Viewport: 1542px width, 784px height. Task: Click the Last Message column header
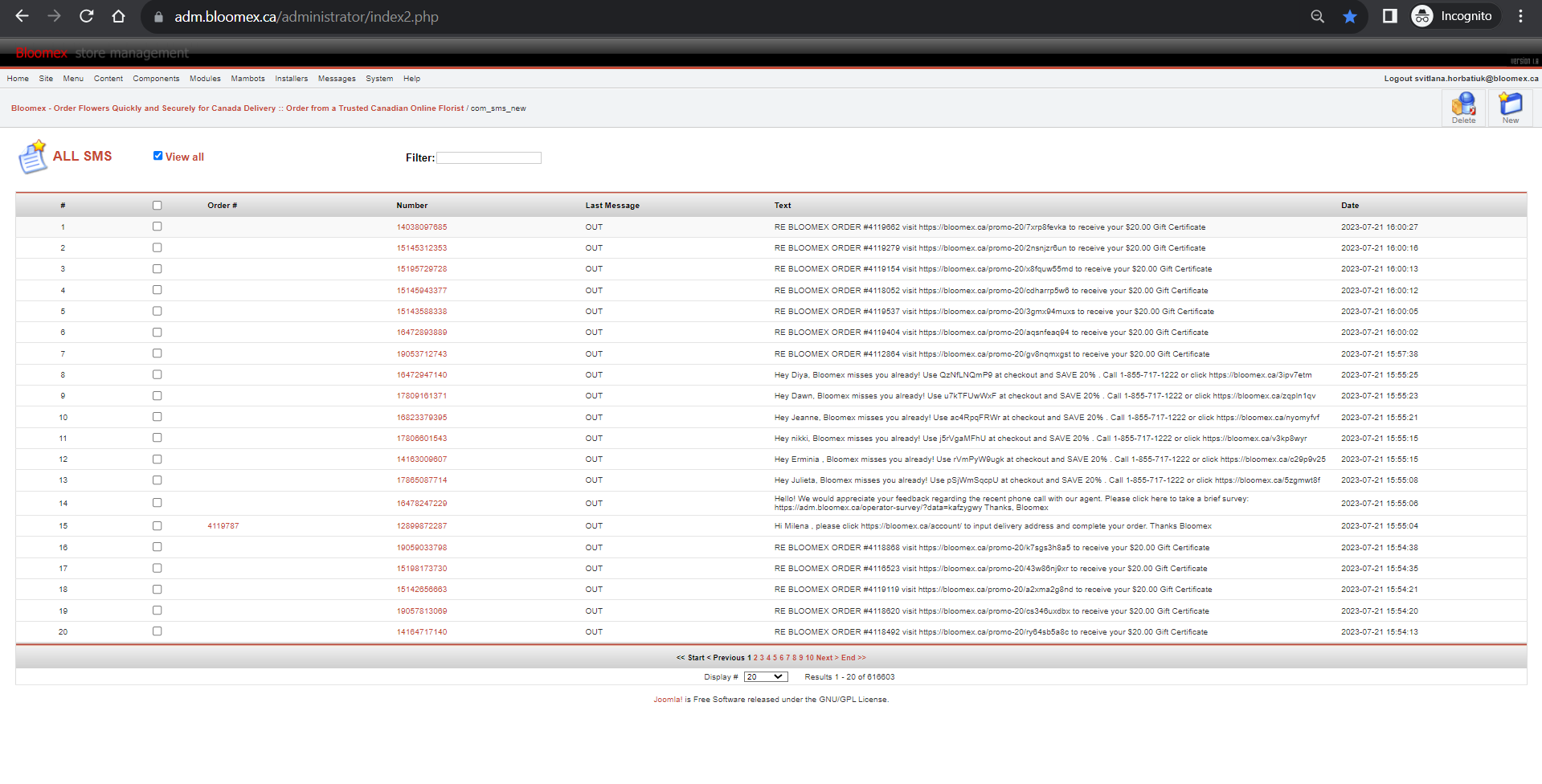[612, 206]
